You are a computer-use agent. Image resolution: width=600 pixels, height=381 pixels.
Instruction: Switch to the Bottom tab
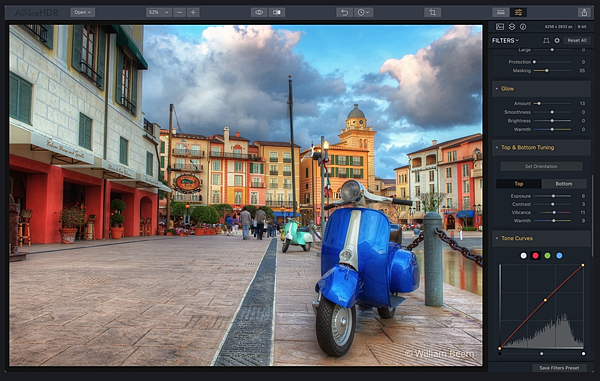(564, 184)
